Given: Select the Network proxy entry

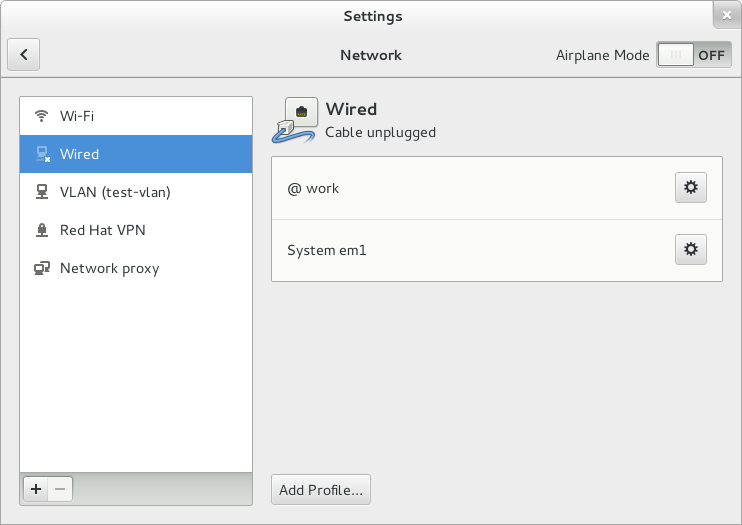Looking at the screenshot, I should pos(136,268).
